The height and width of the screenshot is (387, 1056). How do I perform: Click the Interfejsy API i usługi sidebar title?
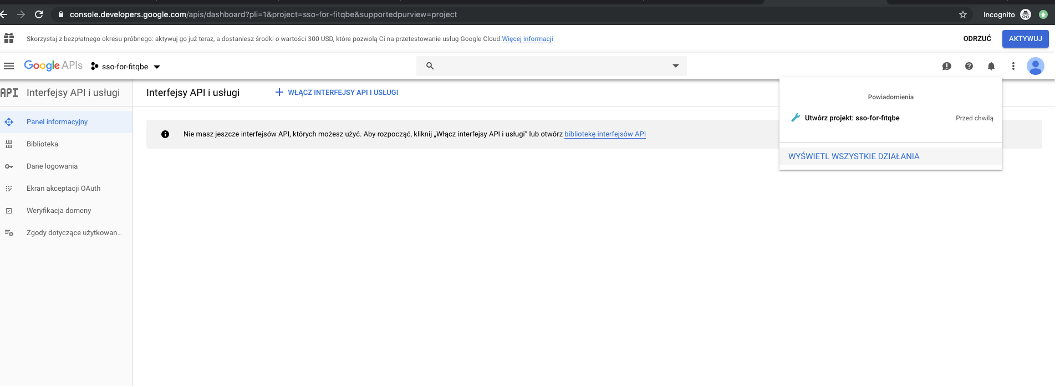pos(73,93)
